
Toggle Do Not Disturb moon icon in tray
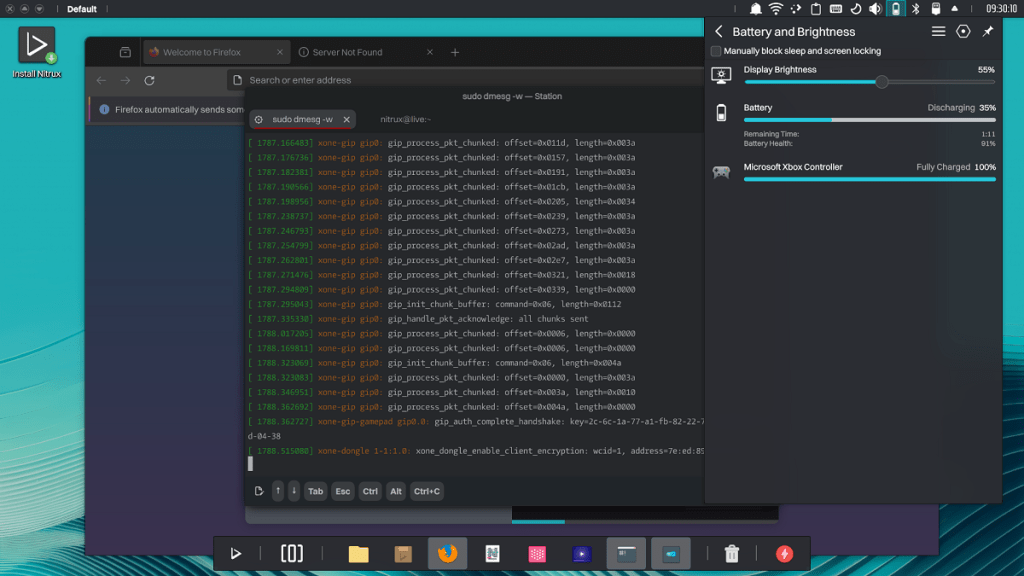(x=855, y=8)
